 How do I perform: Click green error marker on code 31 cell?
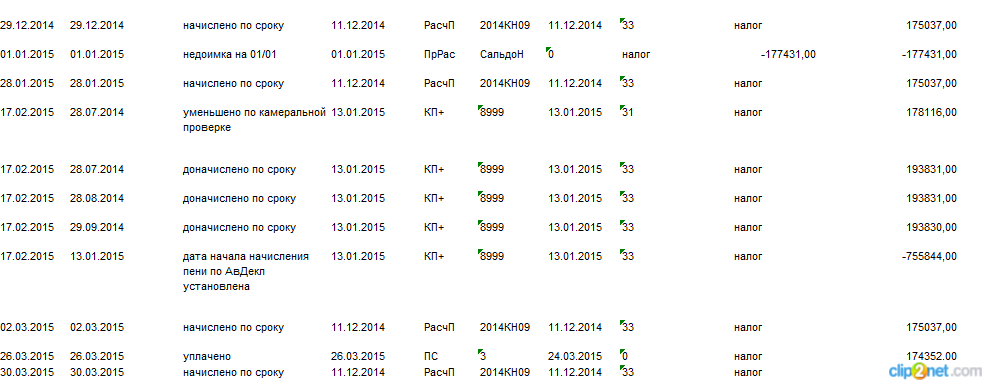(x=622, y=109)
